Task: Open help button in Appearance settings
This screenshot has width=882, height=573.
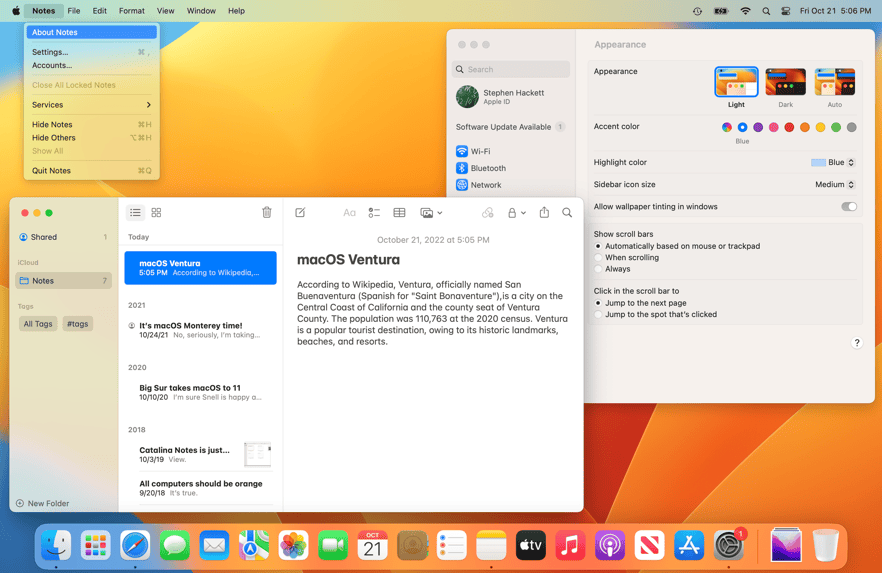Action: [x=857, y=343]
